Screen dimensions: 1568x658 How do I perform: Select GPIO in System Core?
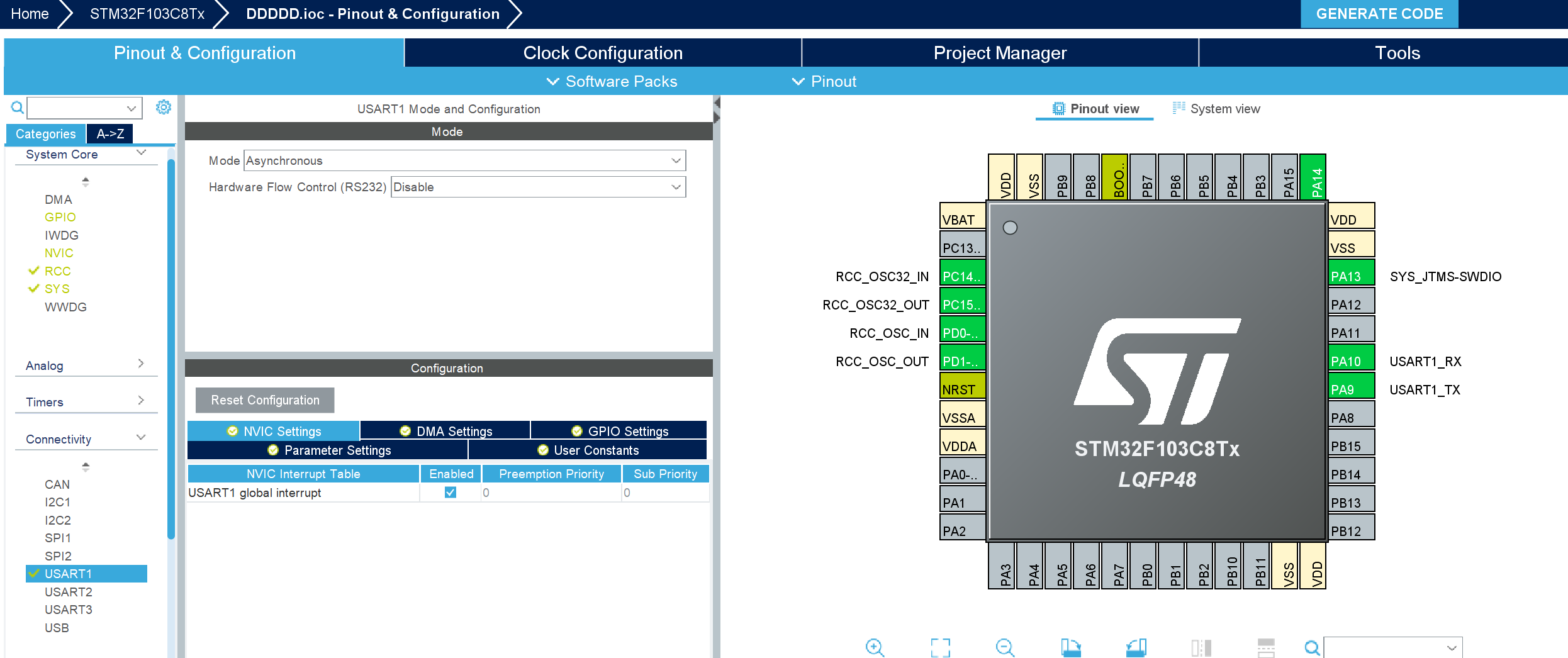(x=60, y=217)
